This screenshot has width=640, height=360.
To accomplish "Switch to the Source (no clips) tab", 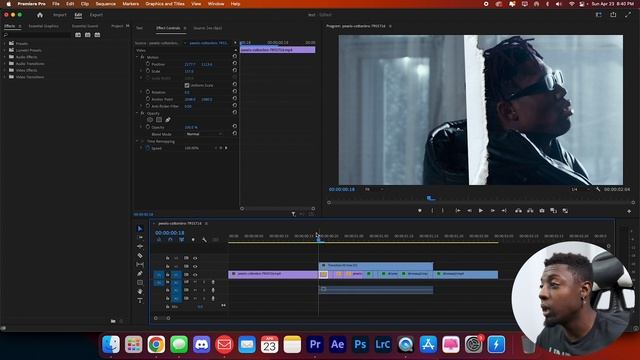I will click(x=208, y=28).
